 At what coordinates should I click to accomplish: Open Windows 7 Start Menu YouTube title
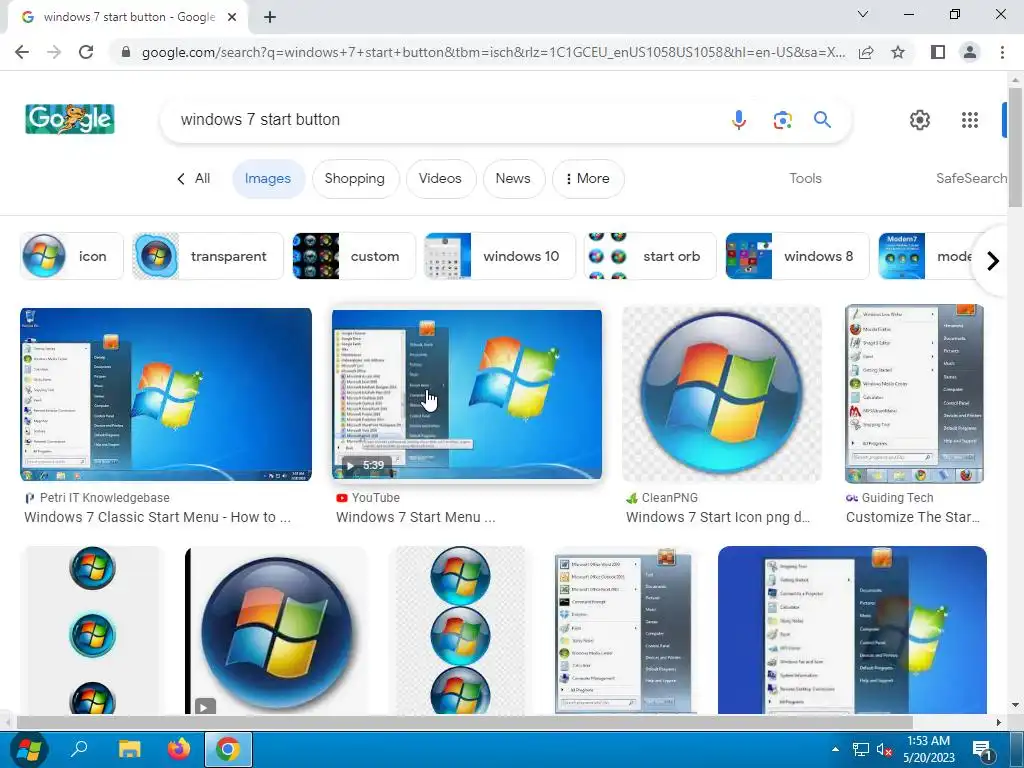[x=415, y=517]
